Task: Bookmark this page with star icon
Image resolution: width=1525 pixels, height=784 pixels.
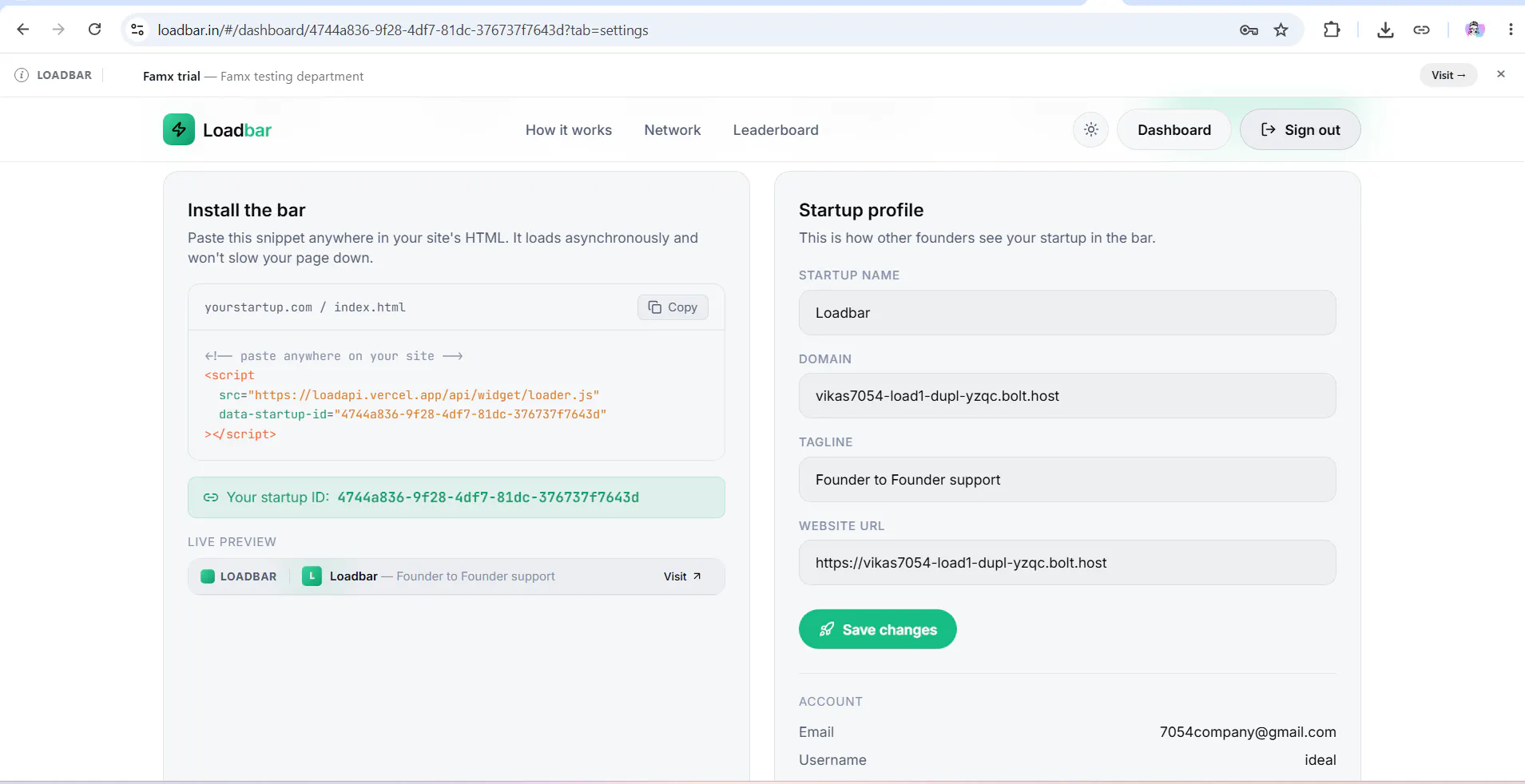Action: point(1281,30)
